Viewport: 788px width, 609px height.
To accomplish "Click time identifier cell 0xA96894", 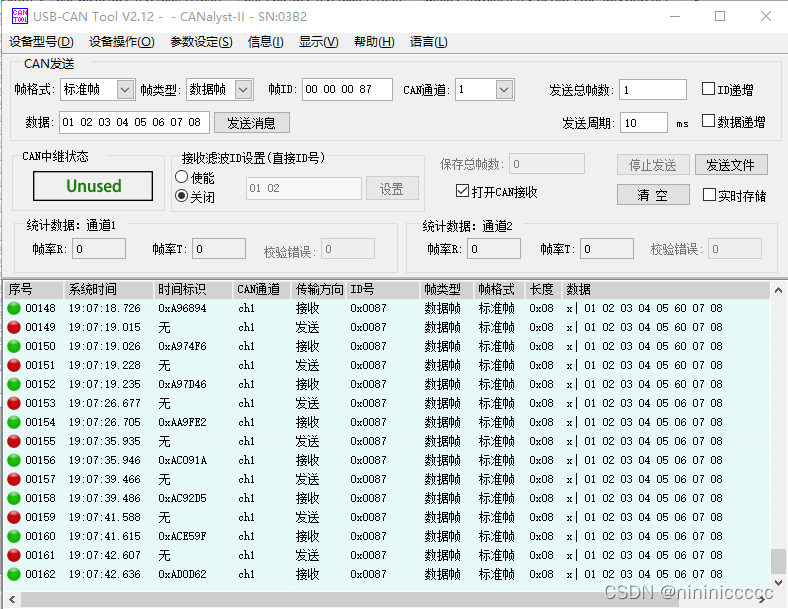I will [x=182, y=308].
